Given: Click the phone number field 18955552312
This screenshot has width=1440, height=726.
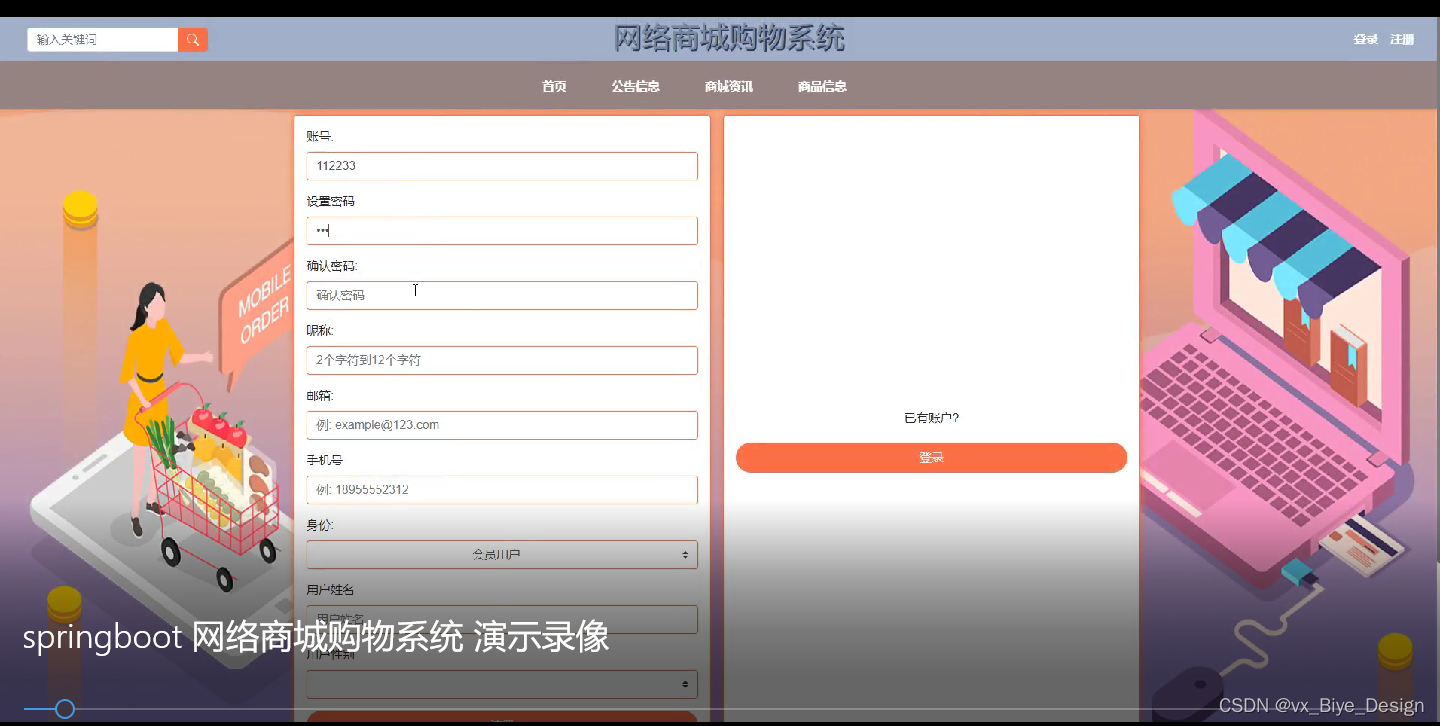Looking at the screenshot, I should click(x=502, y=490).
